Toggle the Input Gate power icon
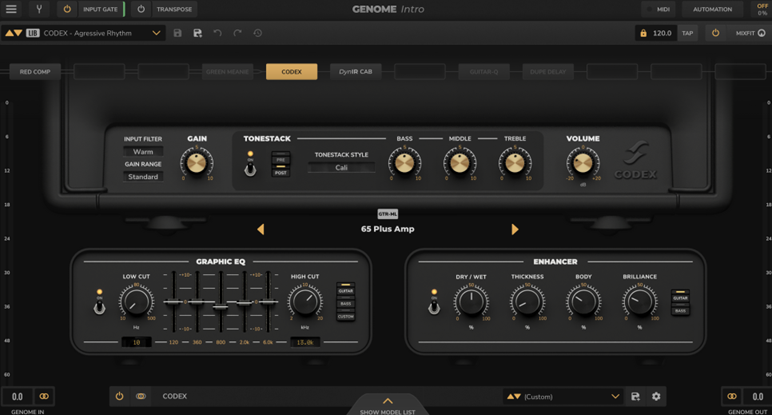Viewport: 772px width, 415px height. (x=67, y=9)
